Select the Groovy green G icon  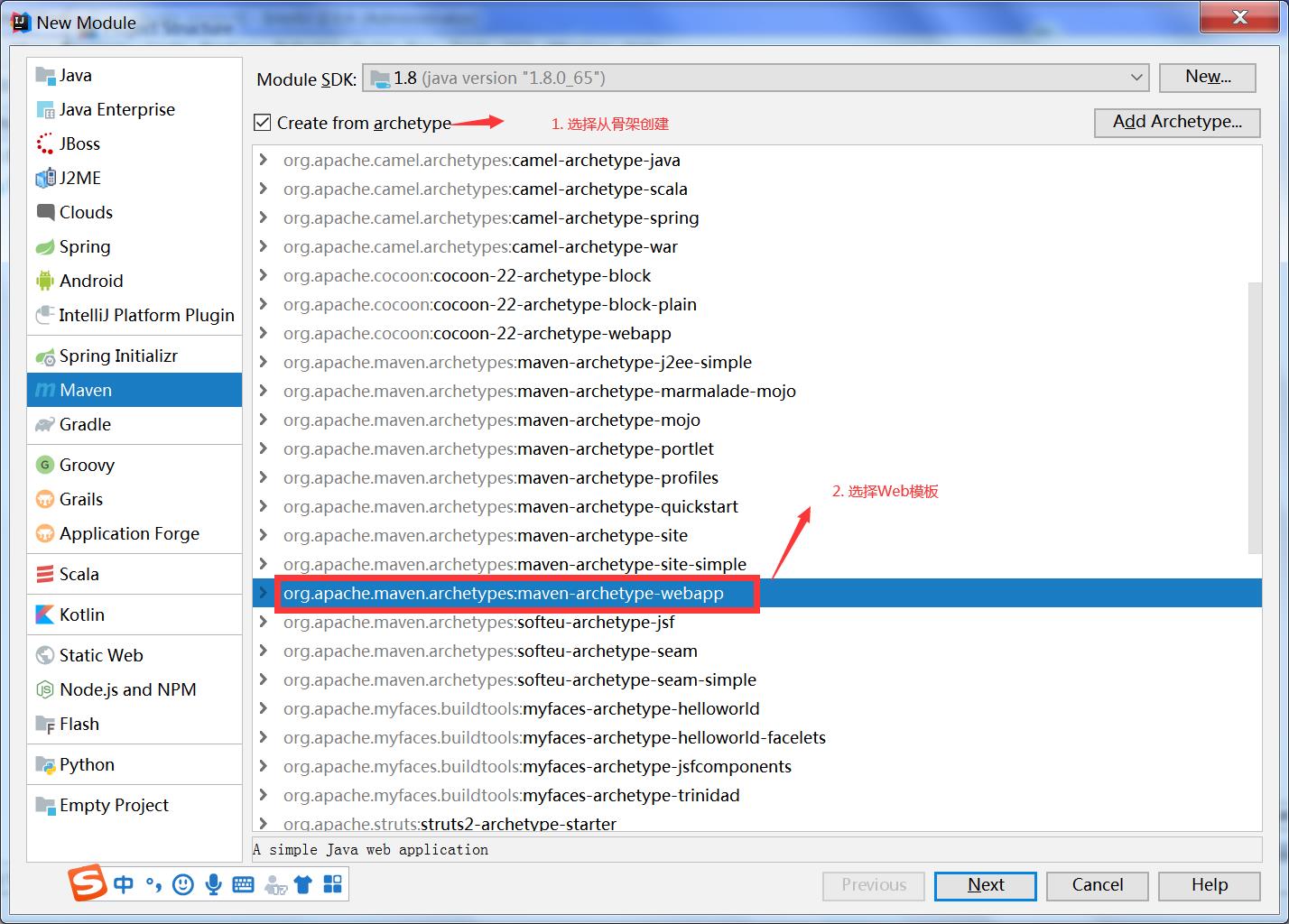pyautogui.click(x=45, y=465)
